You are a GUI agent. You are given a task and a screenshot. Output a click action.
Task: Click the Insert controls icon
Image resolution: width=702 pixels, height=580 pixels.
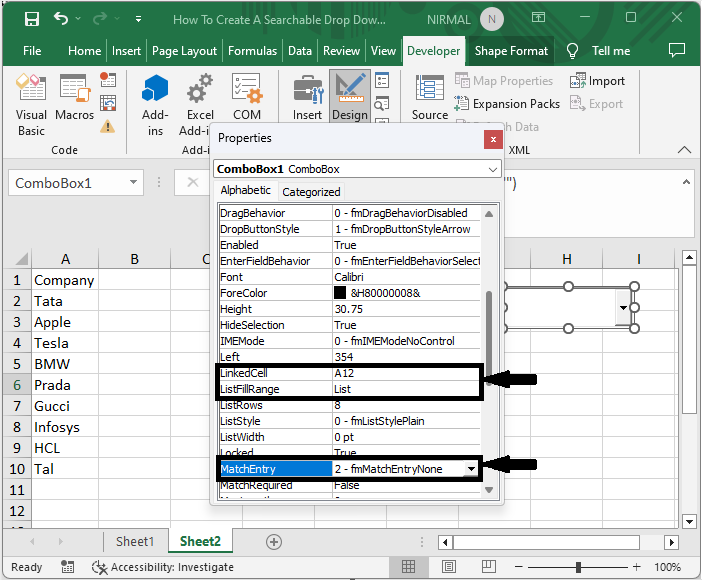307,97
